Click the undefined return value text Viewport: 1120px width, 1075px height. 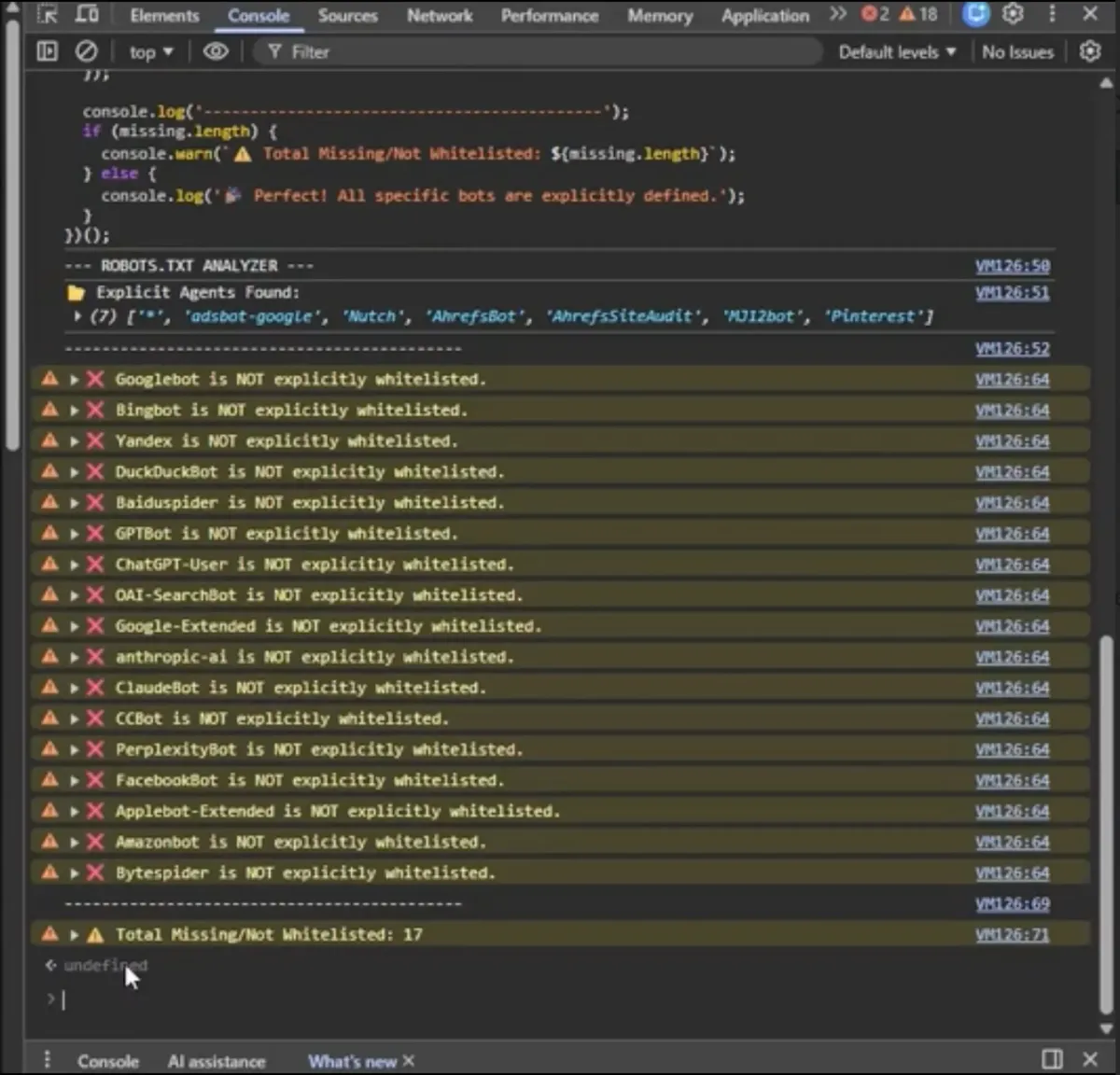[105, 966]
